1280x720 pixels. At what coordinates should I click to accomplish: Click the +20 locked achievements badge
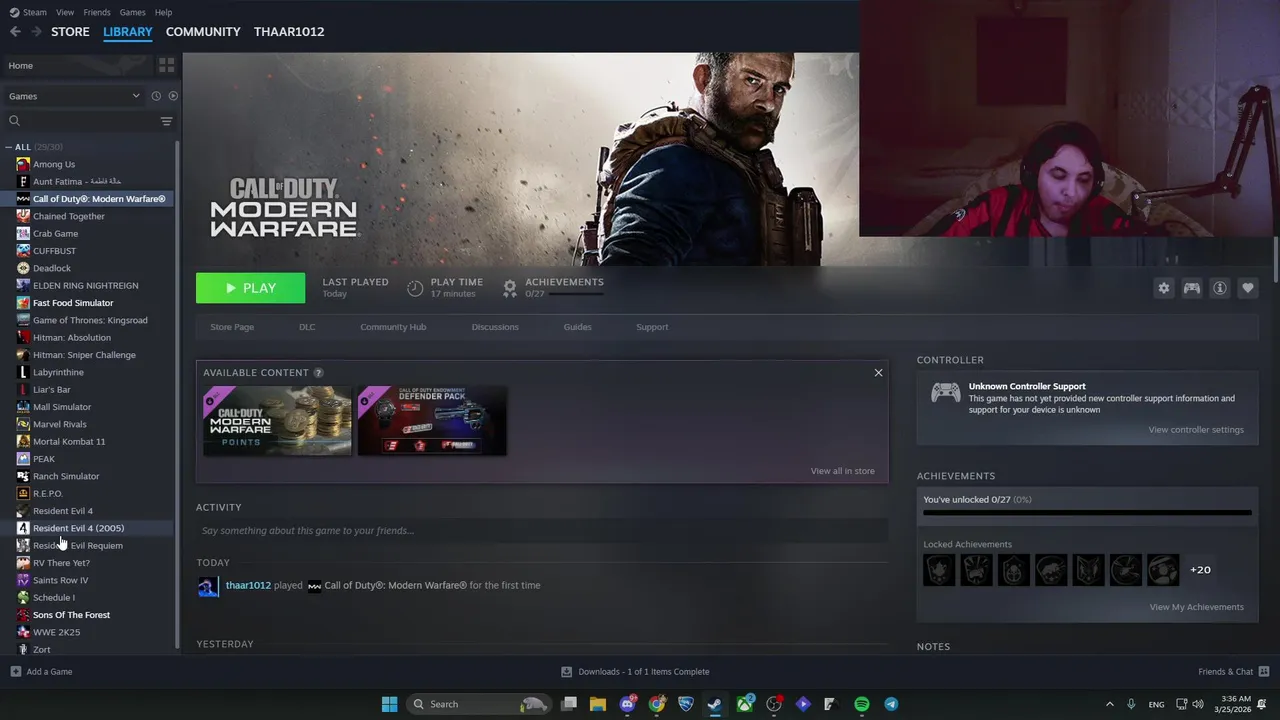pyautogui.click(x=1200, y=570)
